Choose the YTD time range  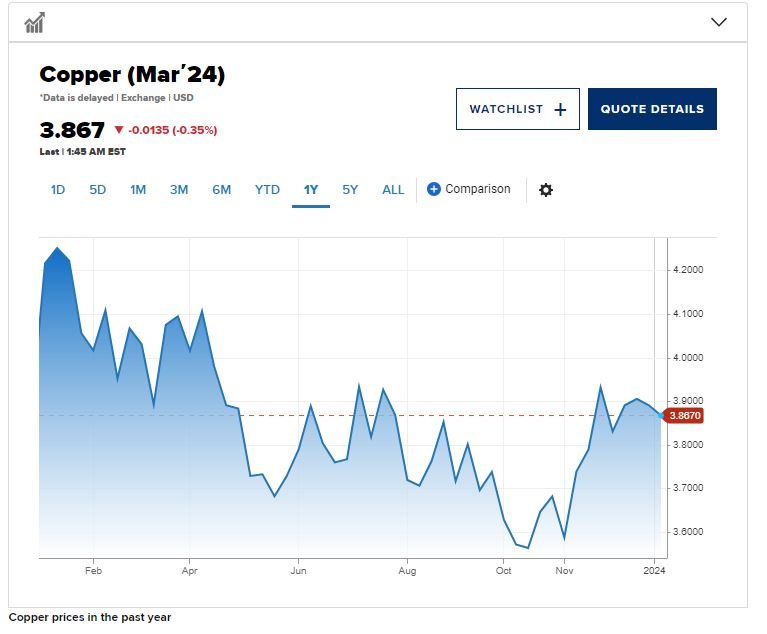(x=267, y=189)
